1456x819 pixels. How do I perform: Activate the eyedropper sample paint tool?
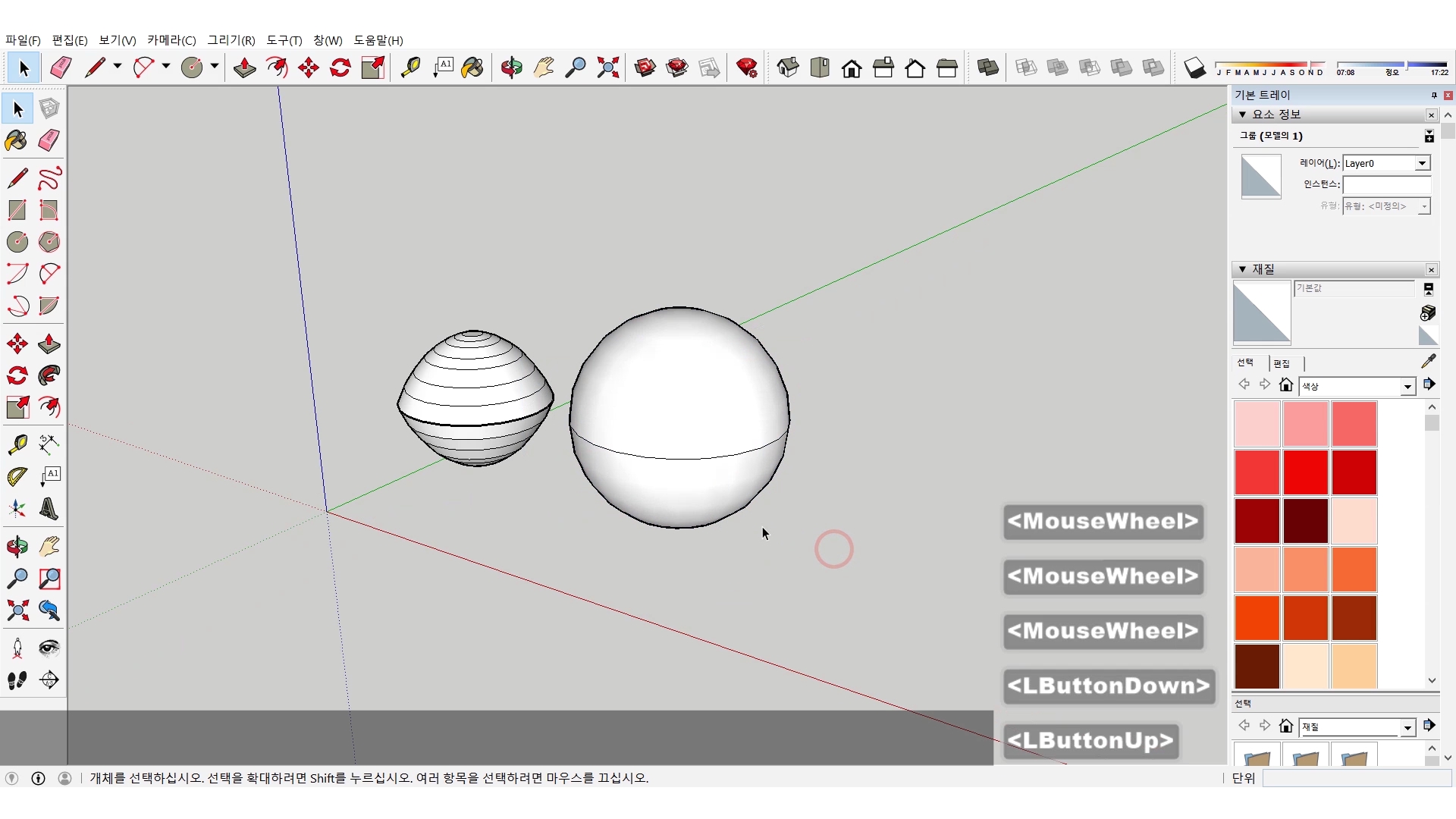(x=1428, y=362)
